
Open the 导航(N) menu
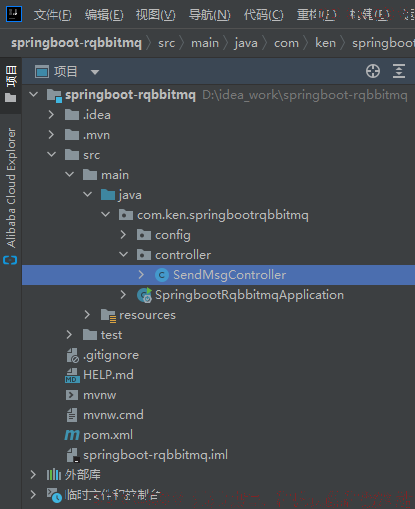[x=210, y=15]
